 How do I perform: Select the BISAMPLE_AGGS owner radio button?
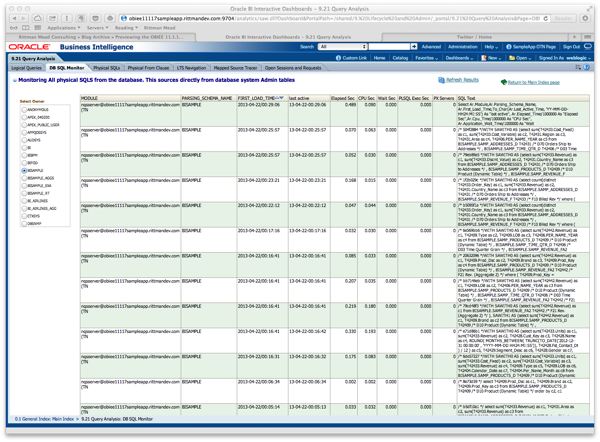pos(24,178)
